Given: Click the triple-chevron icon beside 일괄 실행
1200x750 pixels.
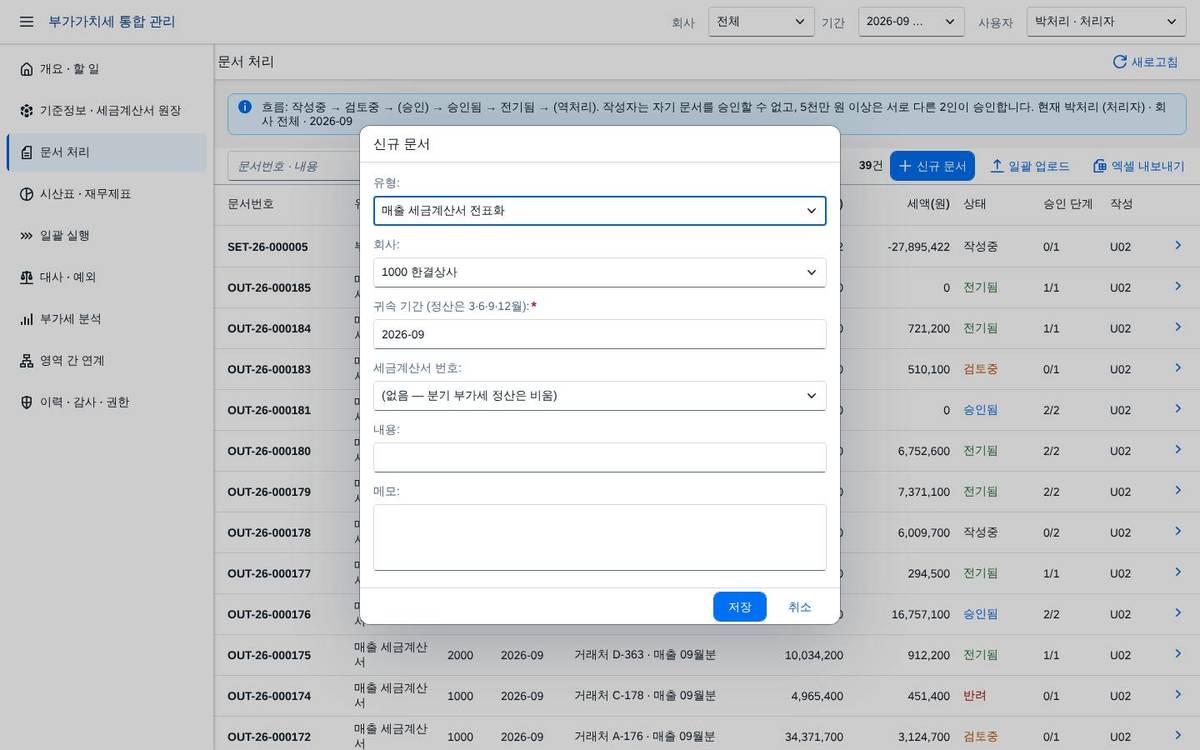Looking at the screenshot, I should pos(26,236).
